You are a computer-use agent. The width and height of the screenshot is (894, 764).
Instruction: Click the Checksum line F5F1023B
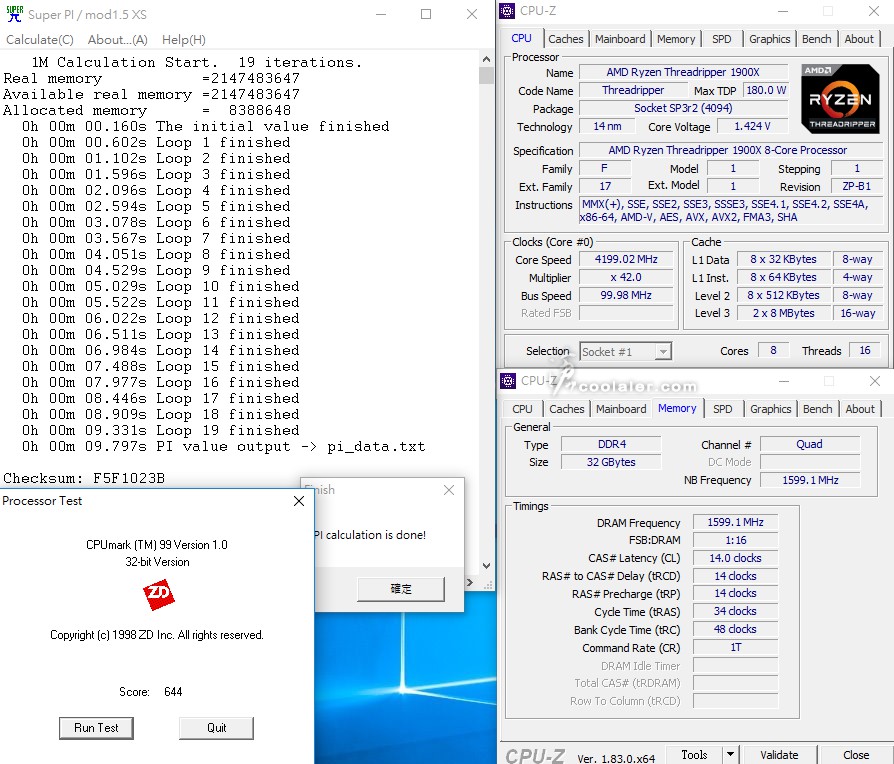click(x=84, y=478)
